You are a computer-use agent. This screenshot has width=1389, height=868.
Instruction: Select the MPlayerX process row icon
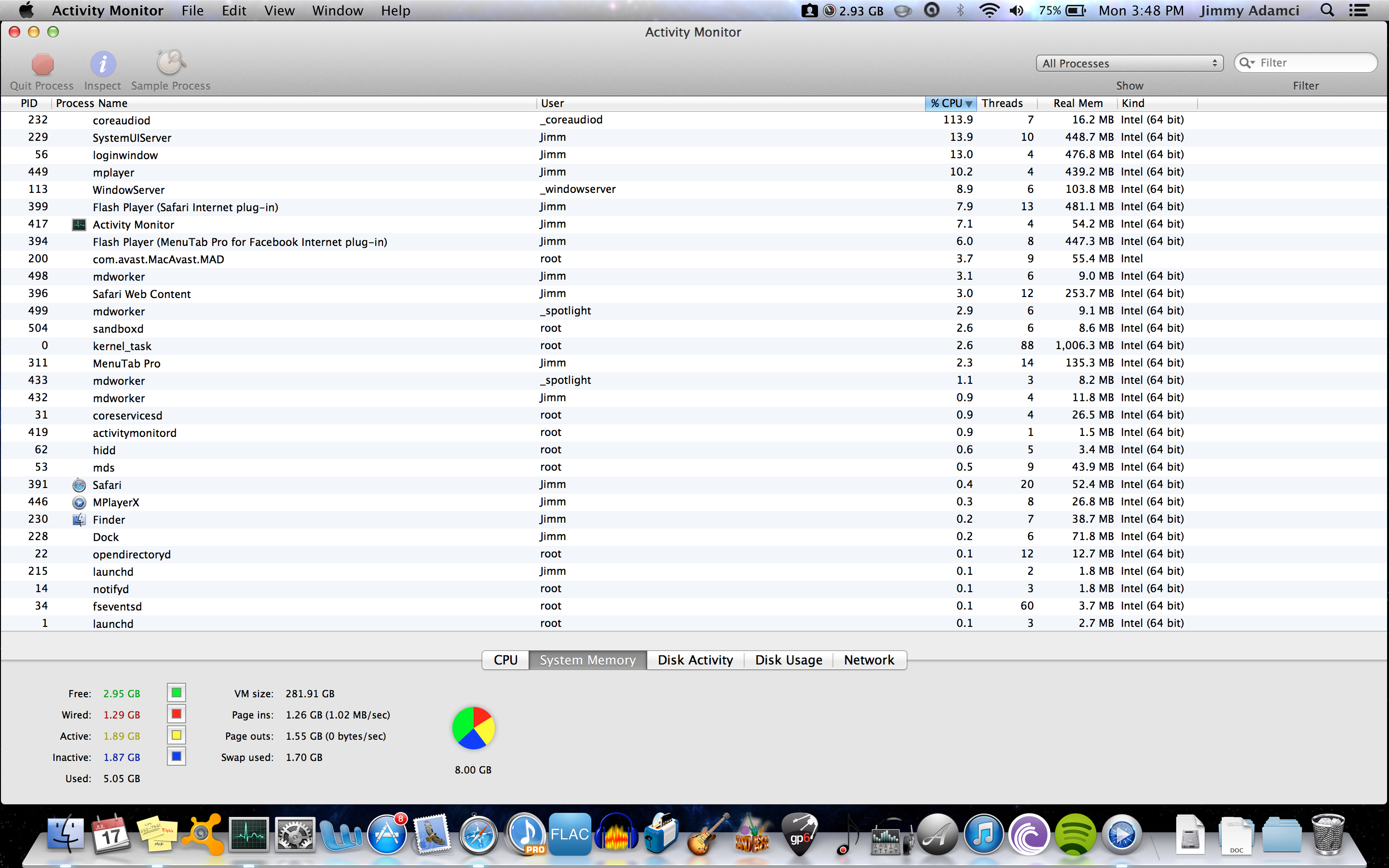point(79,502)
